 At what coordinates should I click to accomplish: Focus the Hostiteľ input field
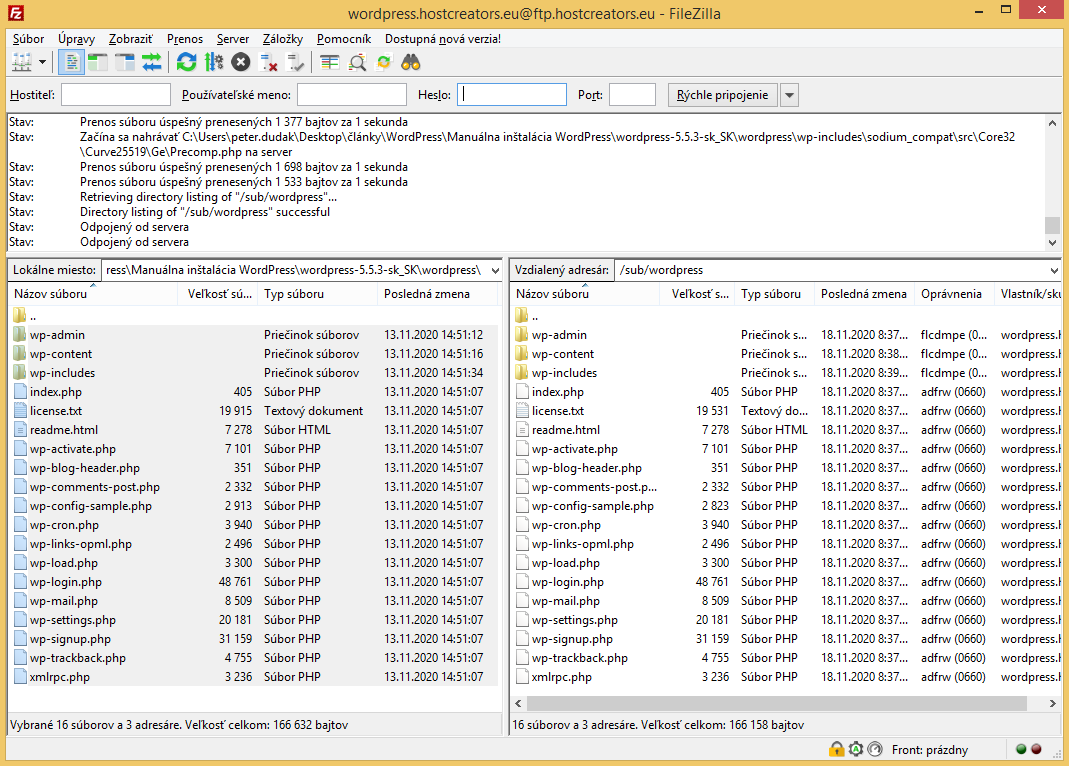pyautogui.click(x=116, y=95)
